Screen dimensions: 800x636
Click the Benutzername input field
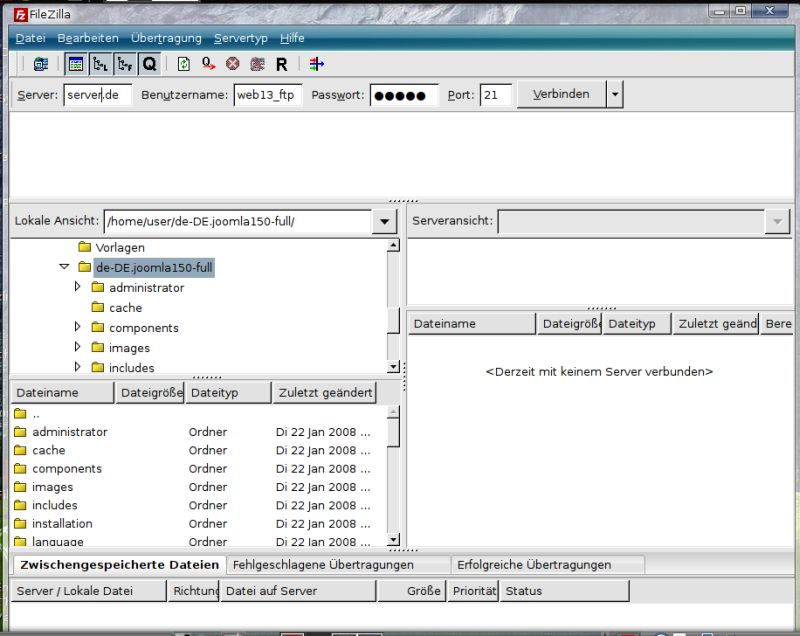pyautogui.click(x=267, y=95)
